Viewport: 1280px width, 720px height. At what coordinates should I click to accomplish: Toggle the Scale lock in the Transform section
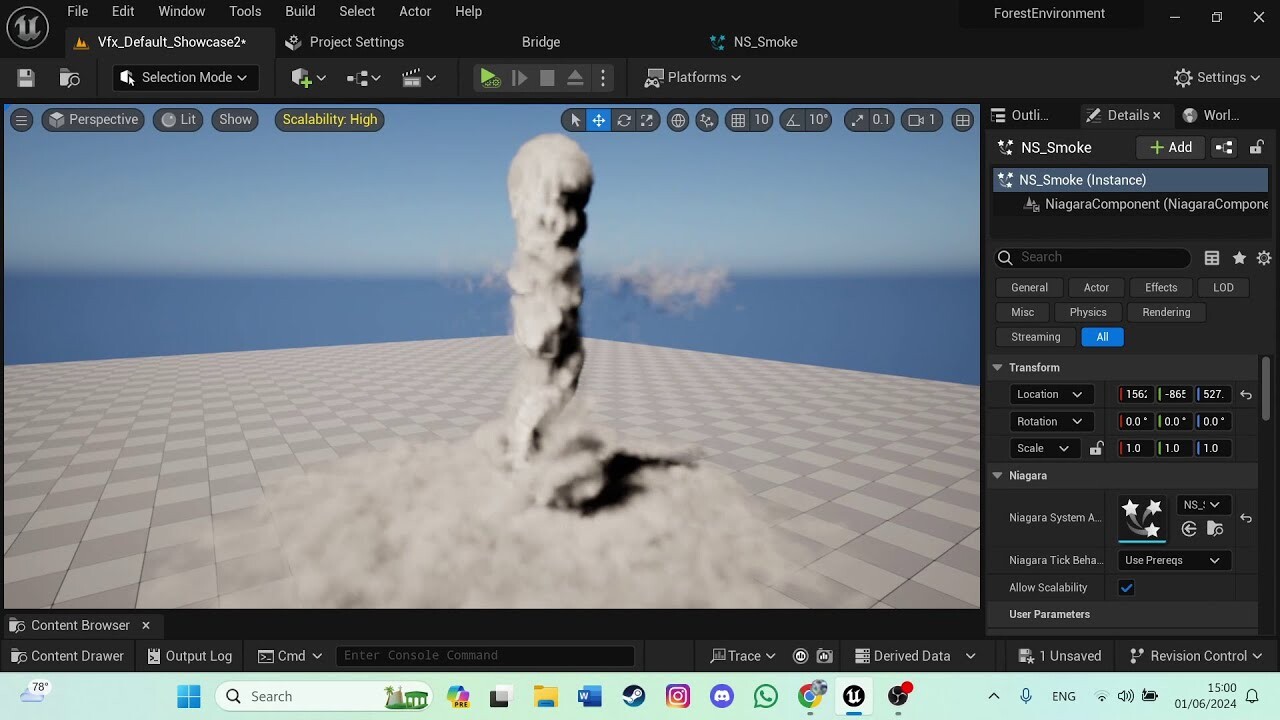click(1096, 448)
